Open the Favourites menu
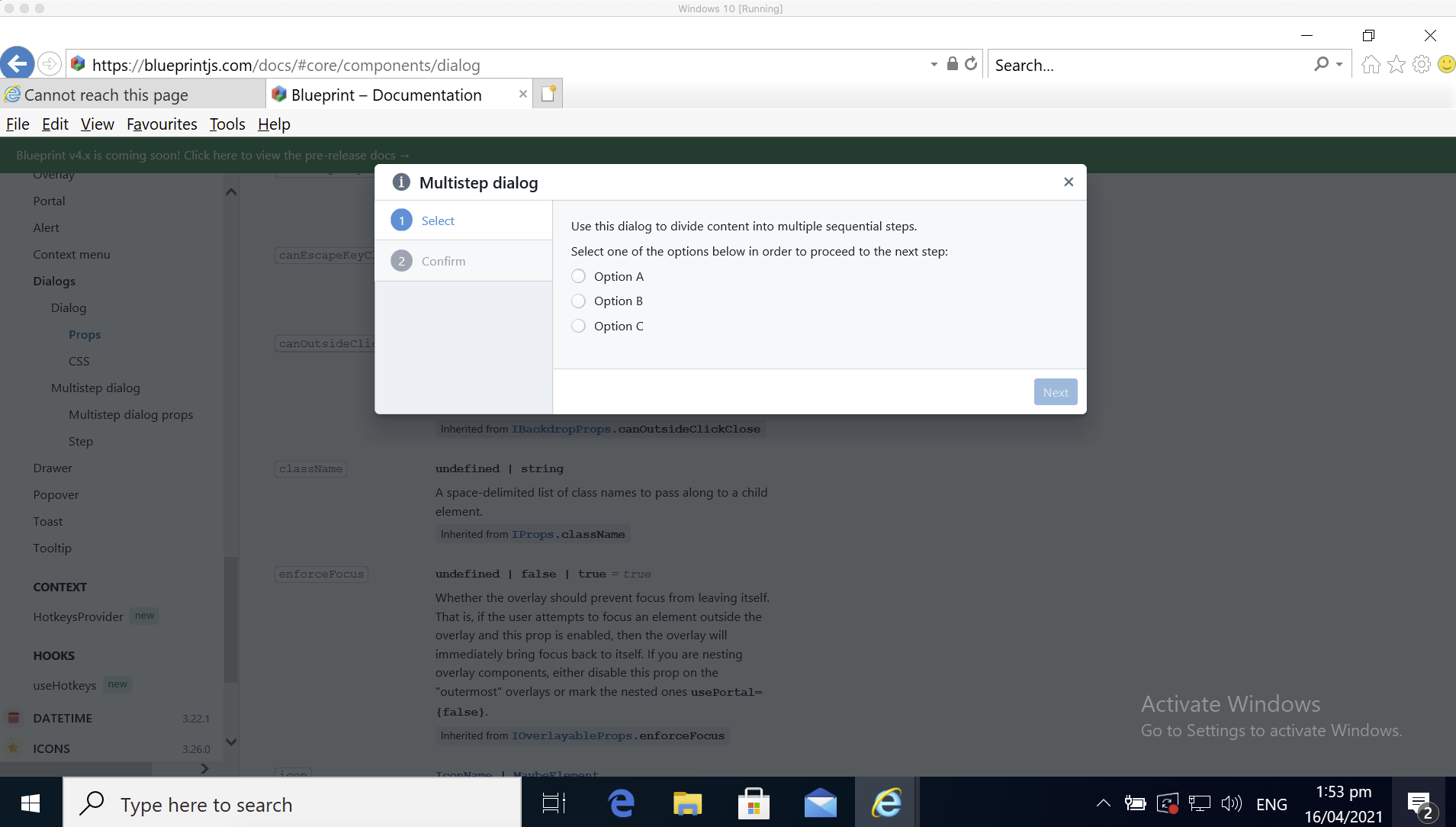 [162, 124]
